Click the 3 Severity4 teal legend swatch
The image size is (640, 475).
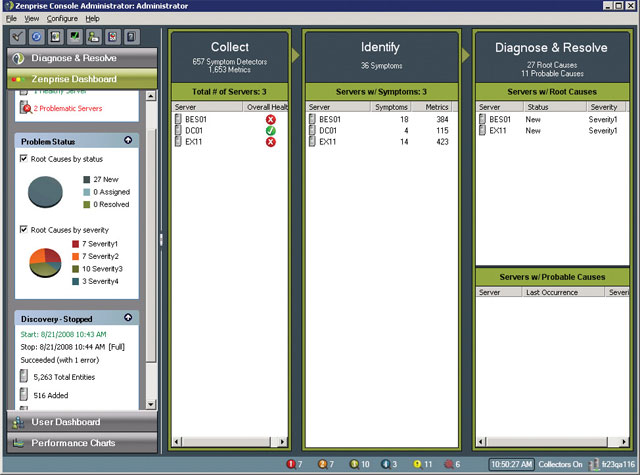76,282
